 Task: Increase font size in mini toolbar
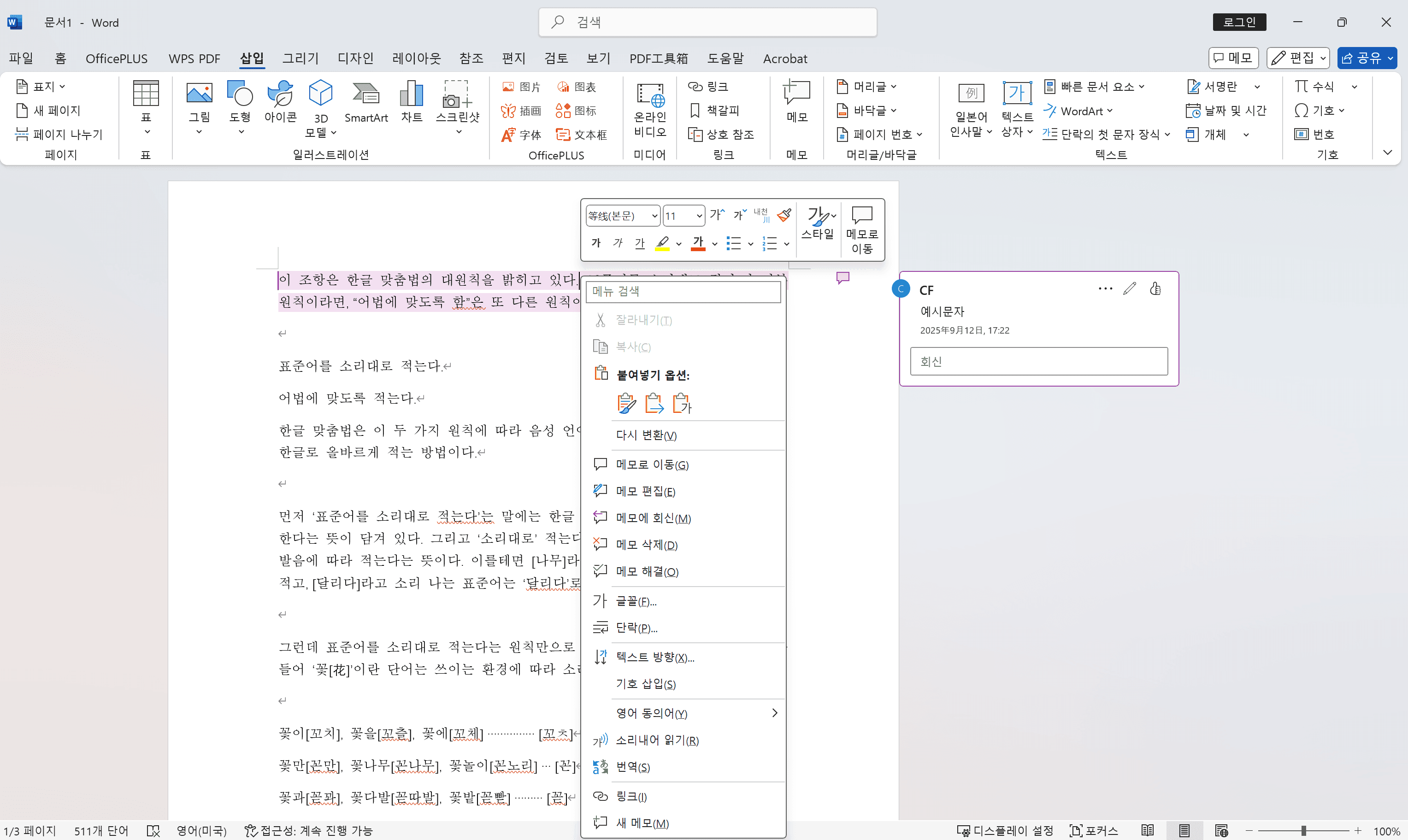(x=717, y=215)
